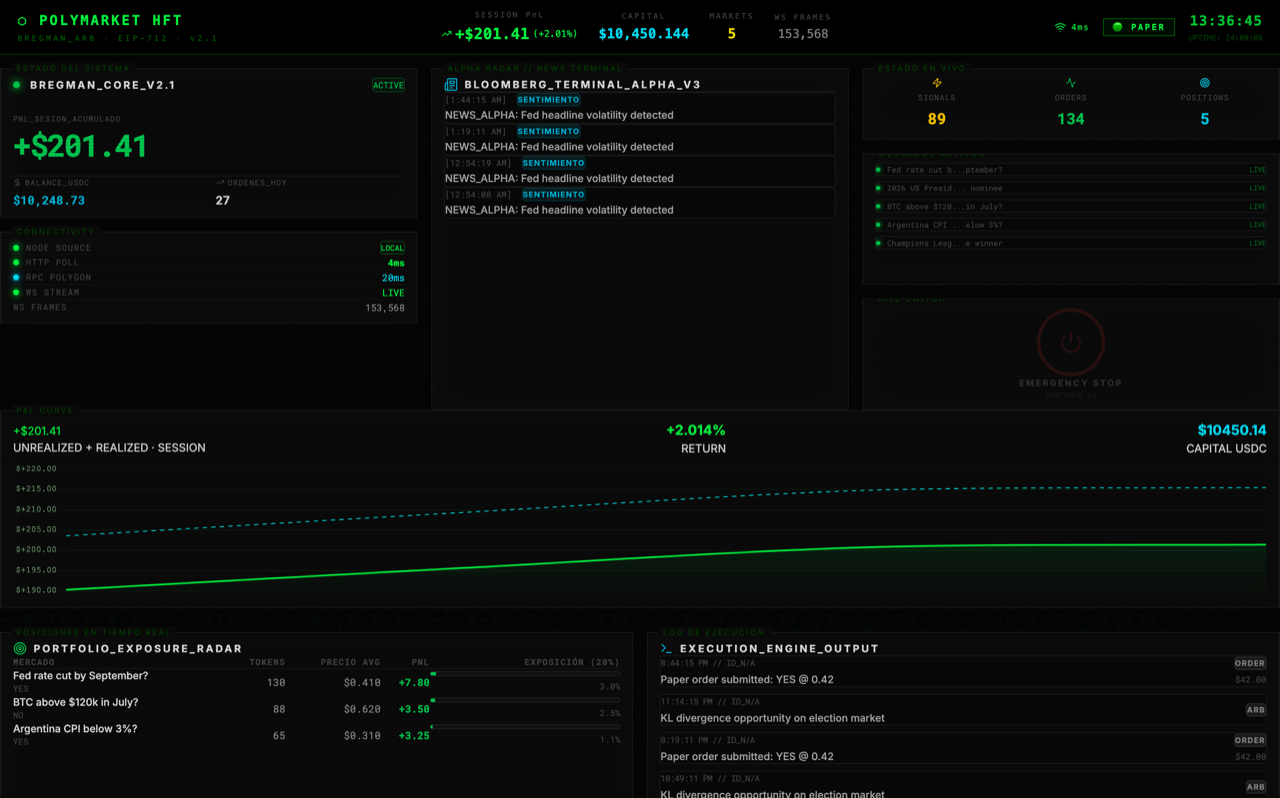
Task: Click the ACTIVE status badge
Action: pos(388,86)
